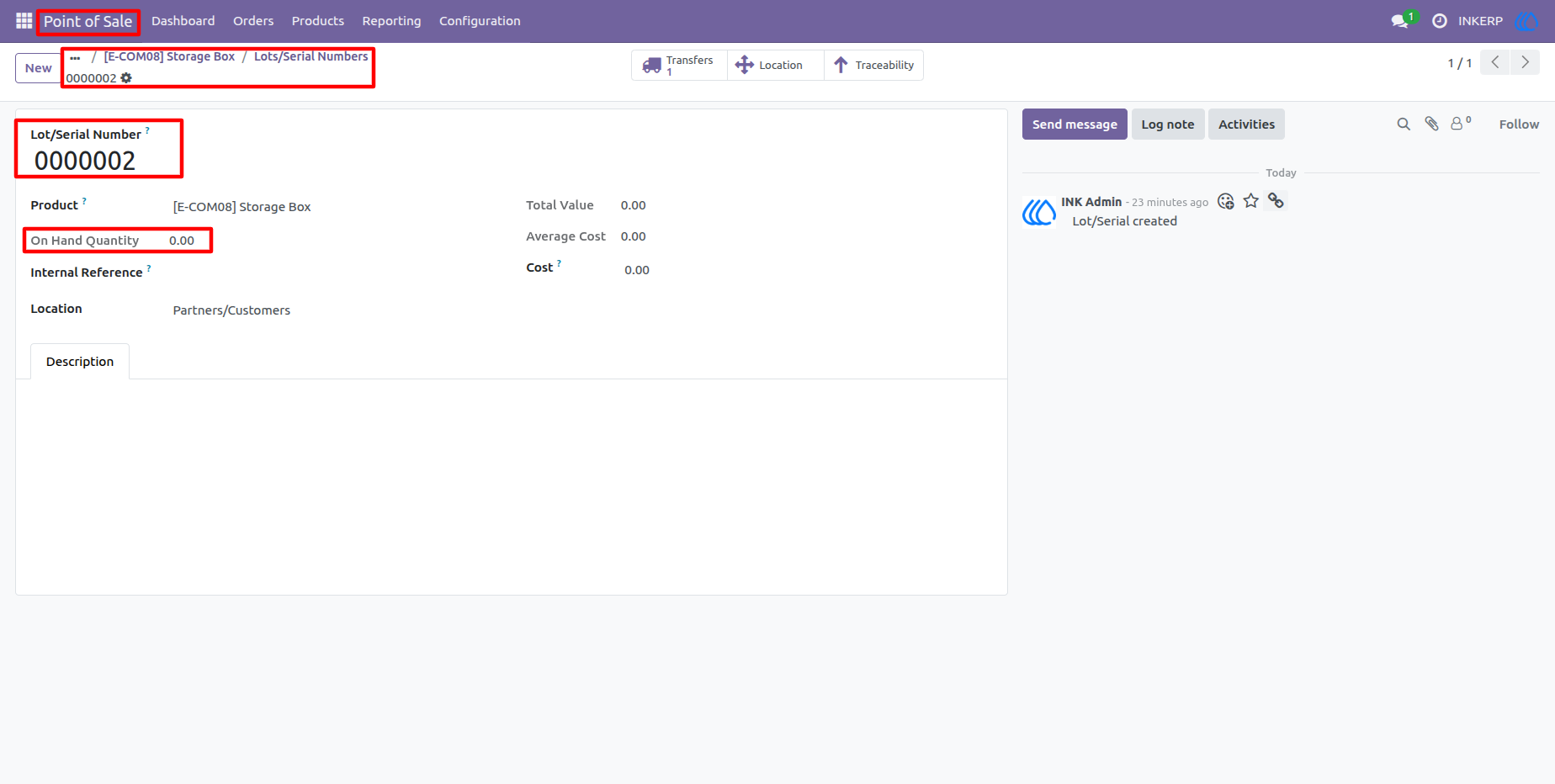Click On Hand Quantity value 0.00
Image resolution: width=1555 pixels, height=784 pixels.
point(182,241)
